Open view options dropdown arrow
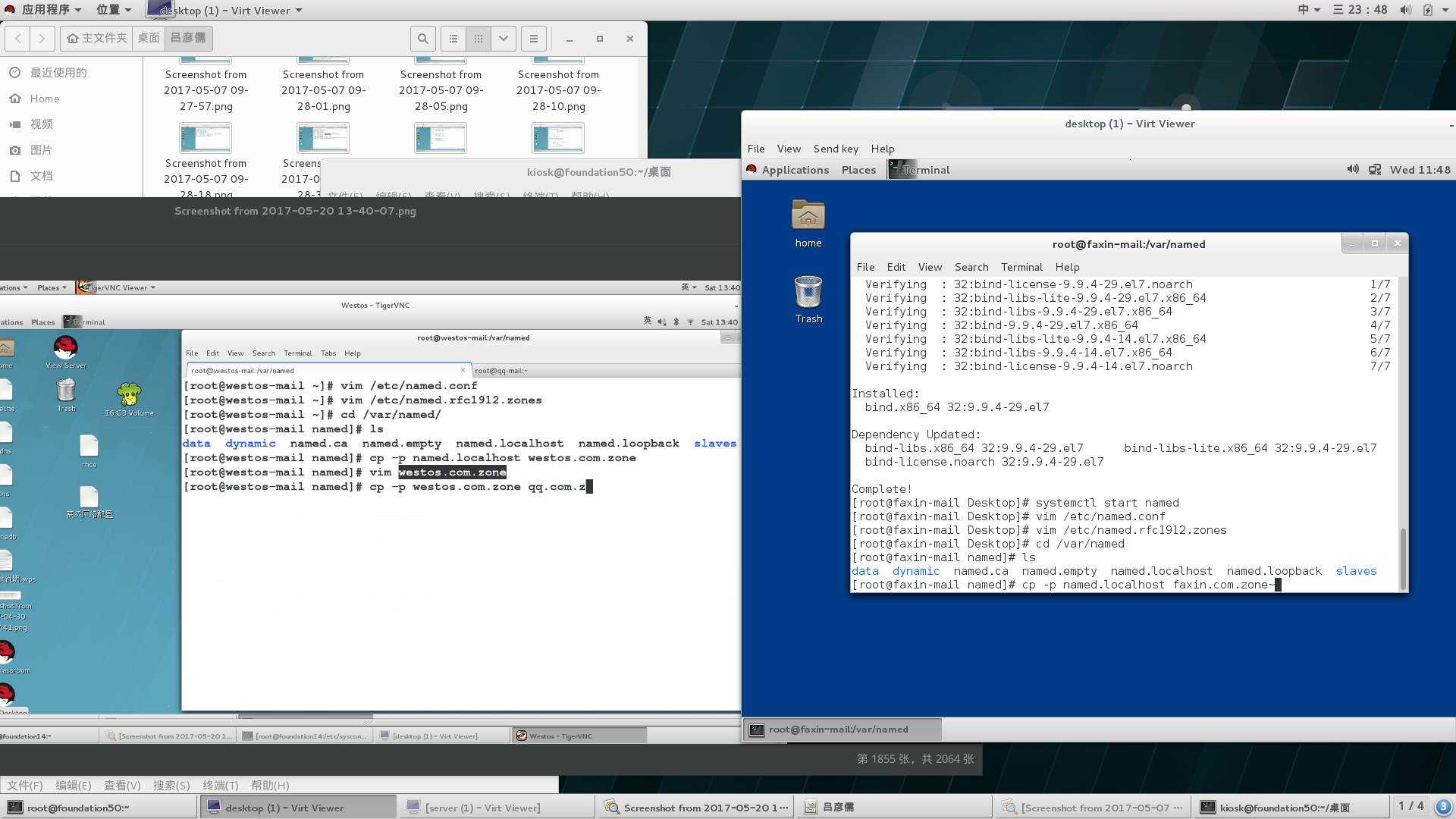Viewport: 1456px width, 819px height. pyautogui.click(x=504, y=38)
